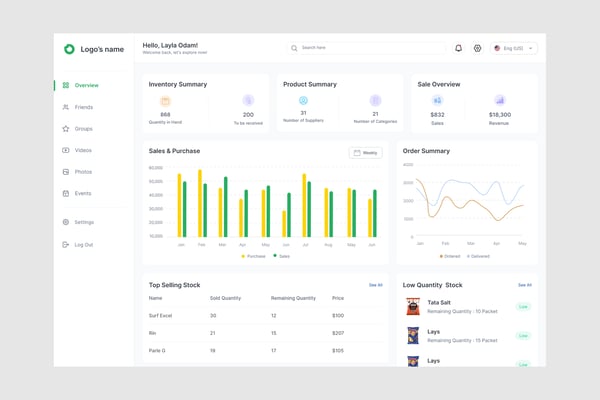Click the Number of Categories icon
Viewport: 600px width, 400px height.
click(375, 100)
